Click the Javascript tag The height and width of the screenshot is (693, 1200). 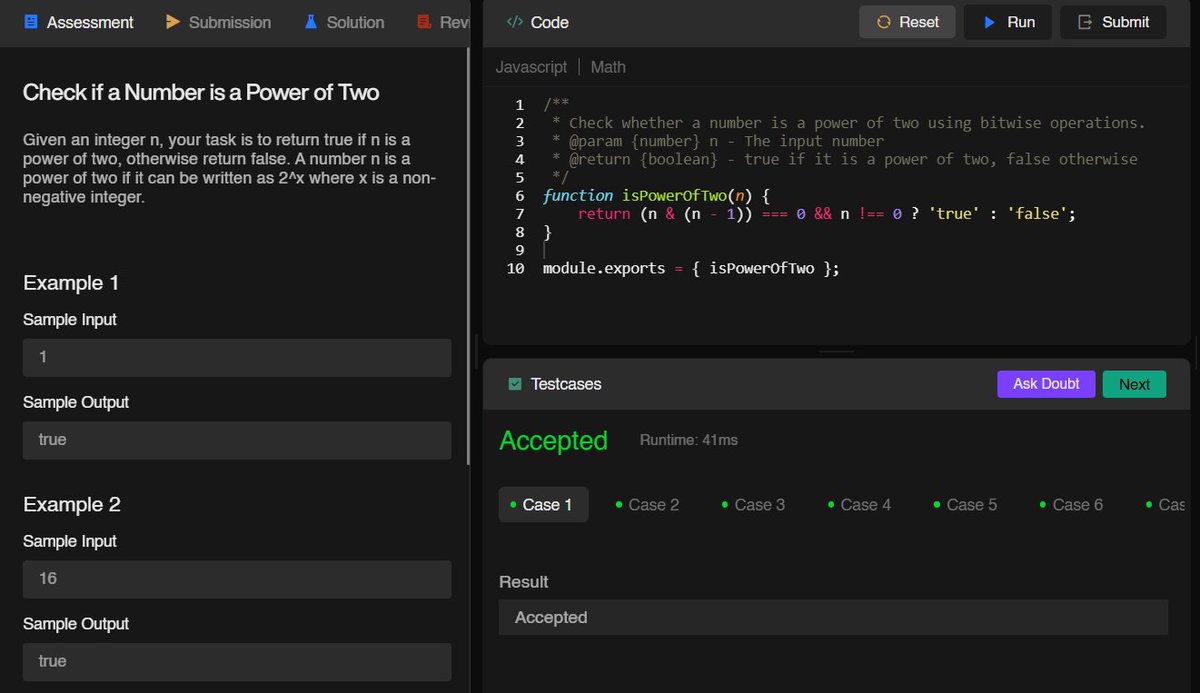[x=531, y=67]
